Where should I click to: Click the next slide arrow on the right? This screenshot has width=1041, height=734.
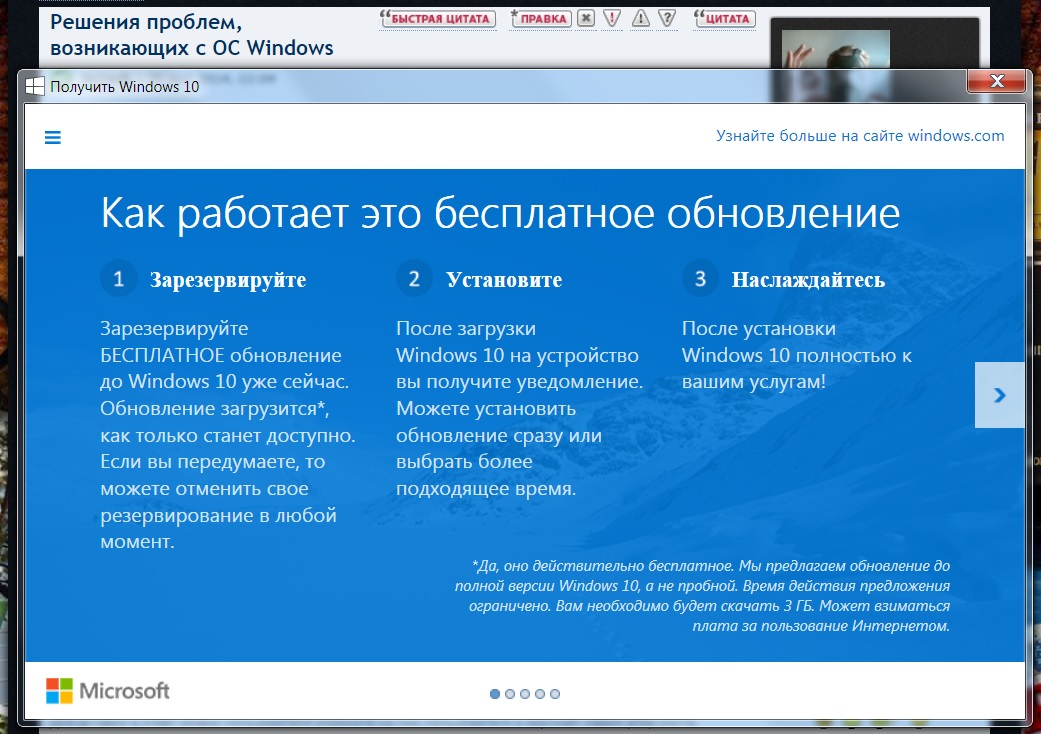999,395
